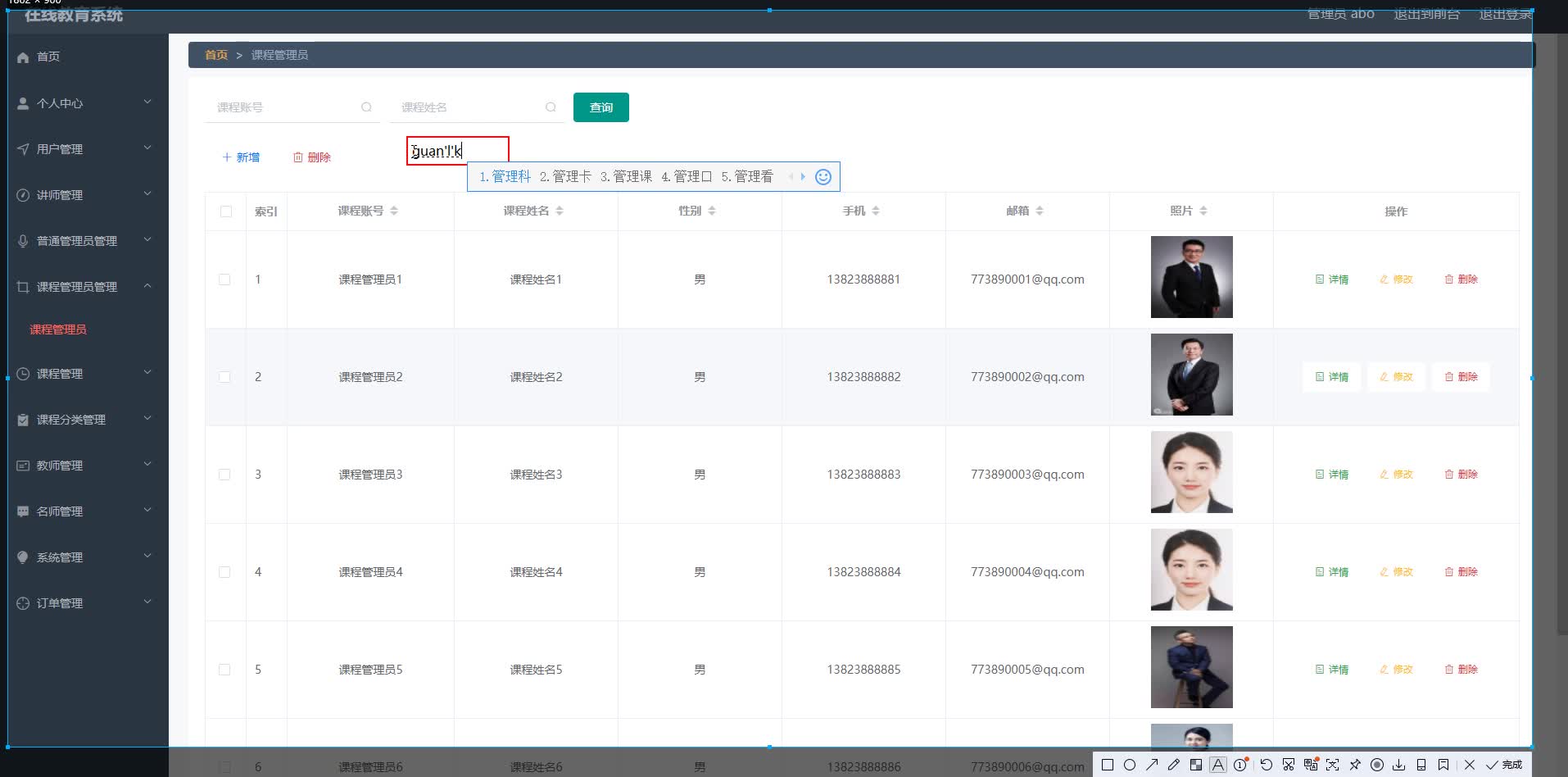Select the arrow annotation tool
Viewport: 1568px width, 777px height.
[x=1151, y=765]
